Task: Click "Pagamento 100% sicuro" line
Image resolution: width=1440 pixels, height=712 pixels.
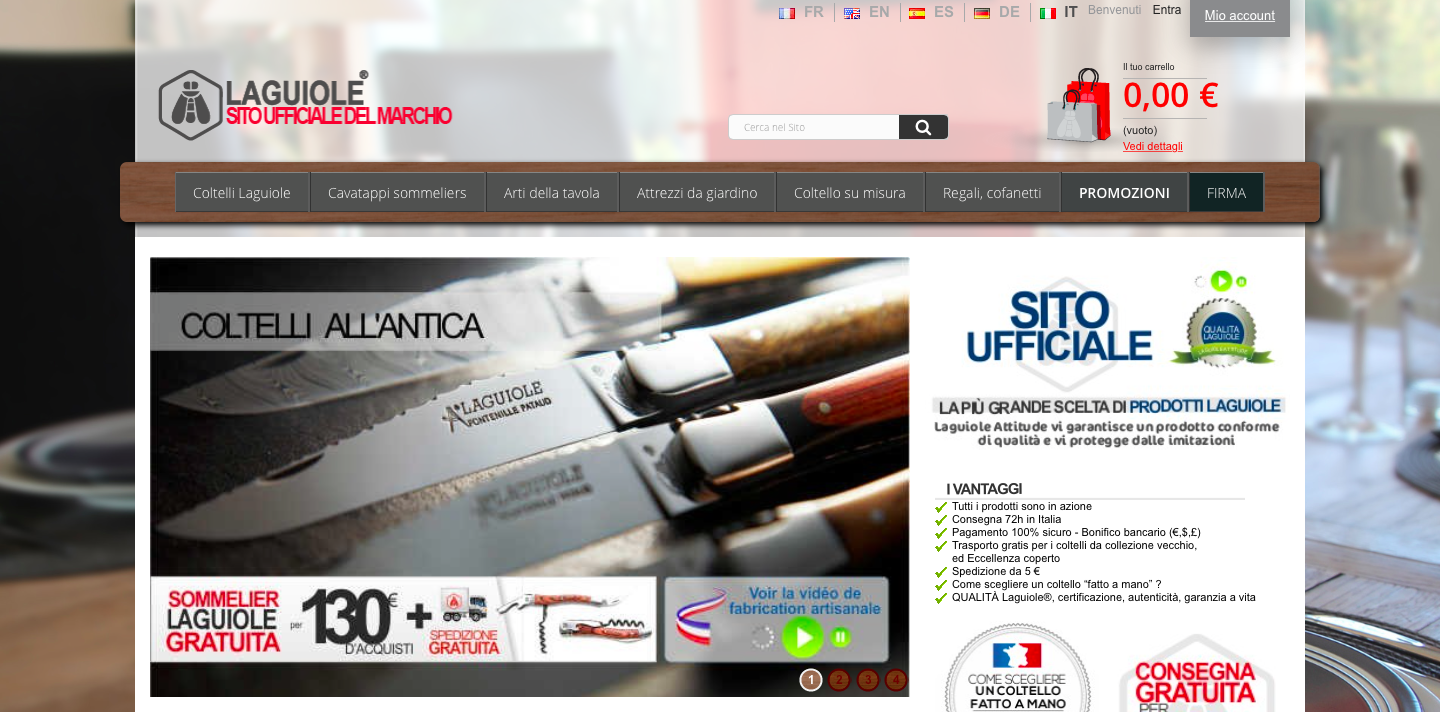Action: [x=1076, y=532]
